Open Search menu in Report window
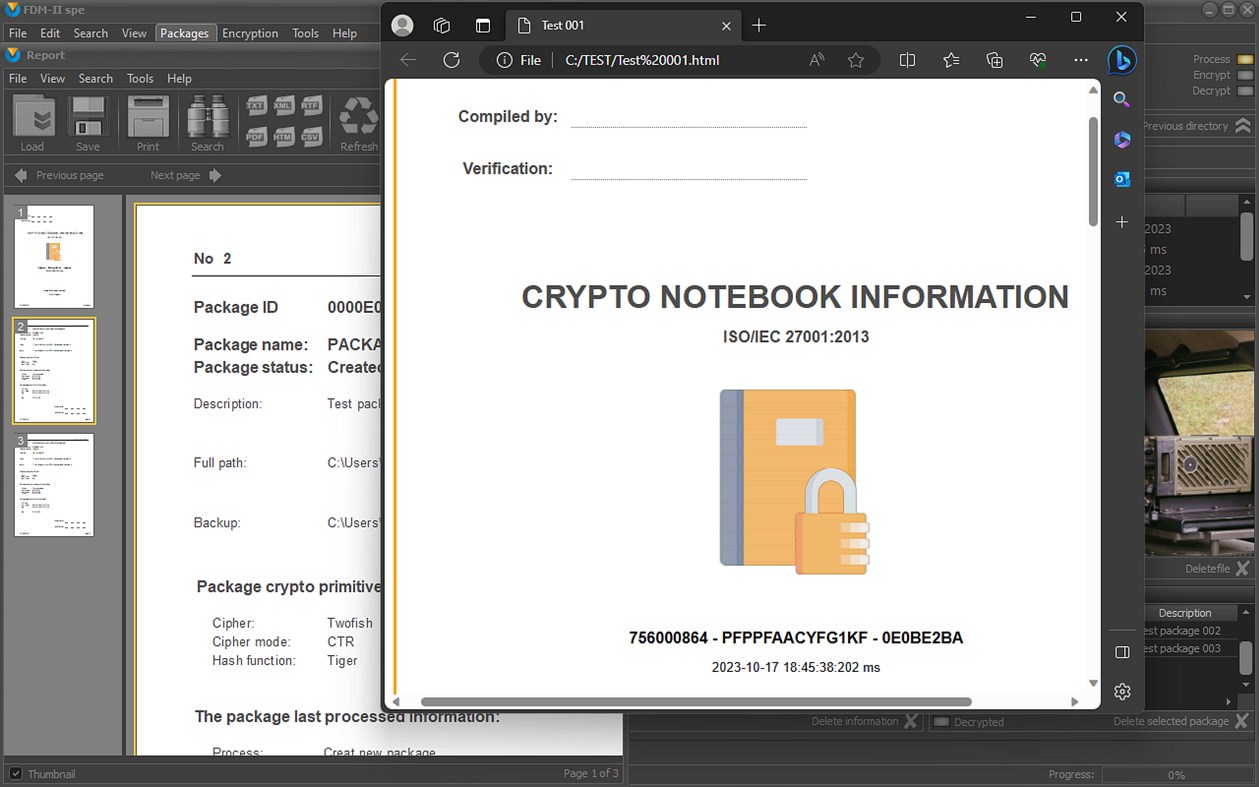This screenshot has width=1259, height=787. pos(96,78)
